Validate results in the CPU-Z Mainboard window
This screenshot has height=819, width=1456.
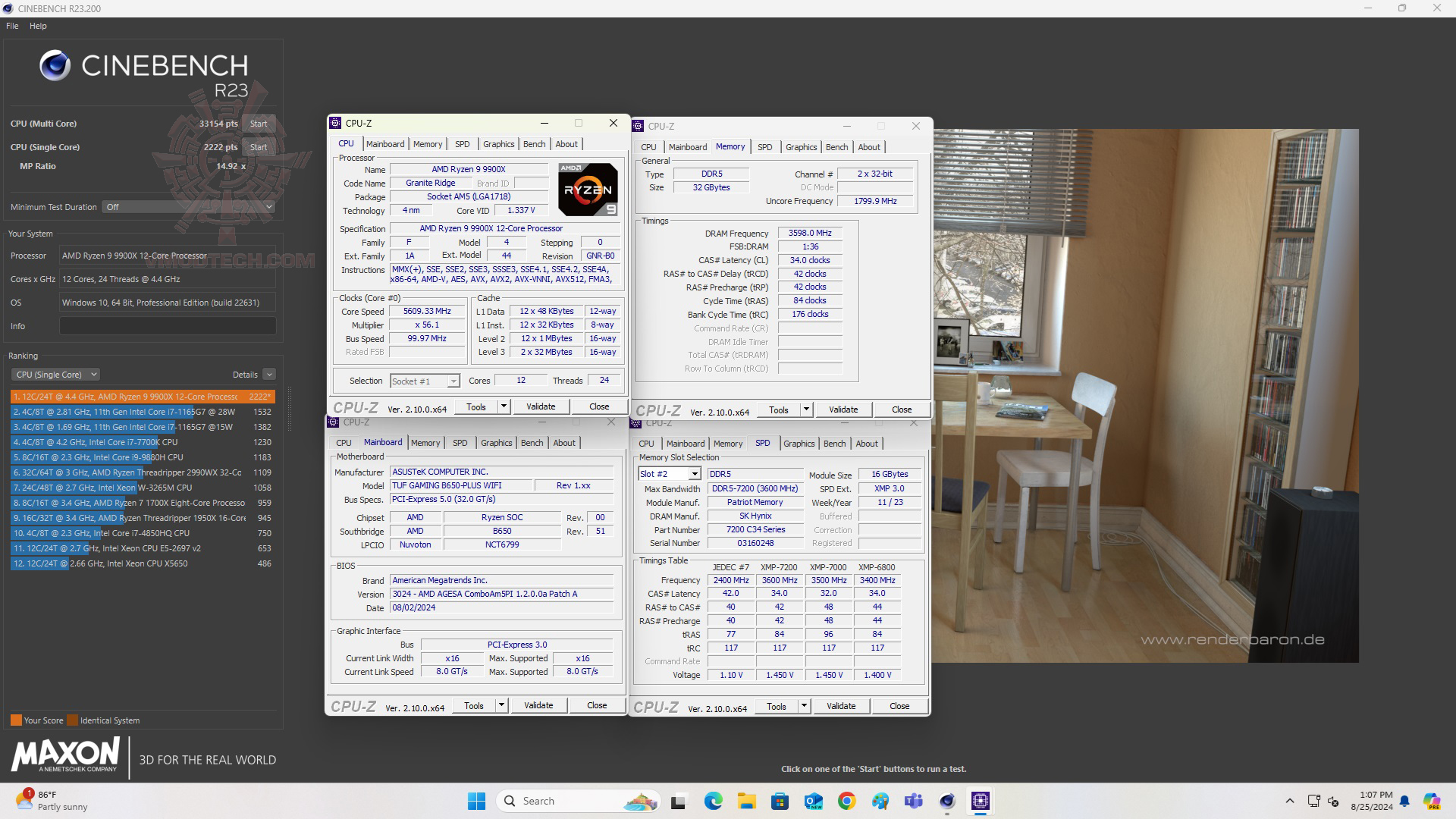pos(538,705)
